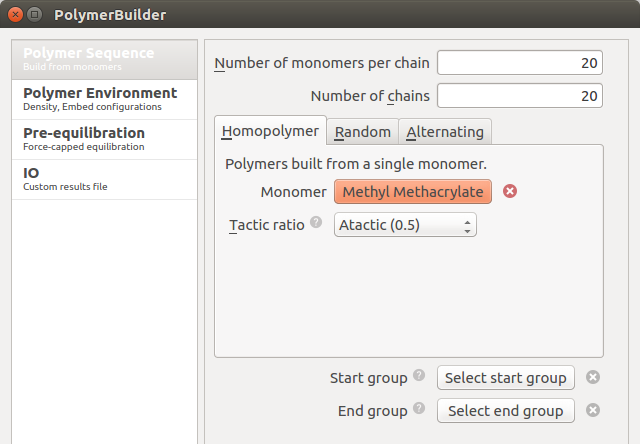
Task: Minimize the PolymerBuilder window
Action: click(34, 15)
